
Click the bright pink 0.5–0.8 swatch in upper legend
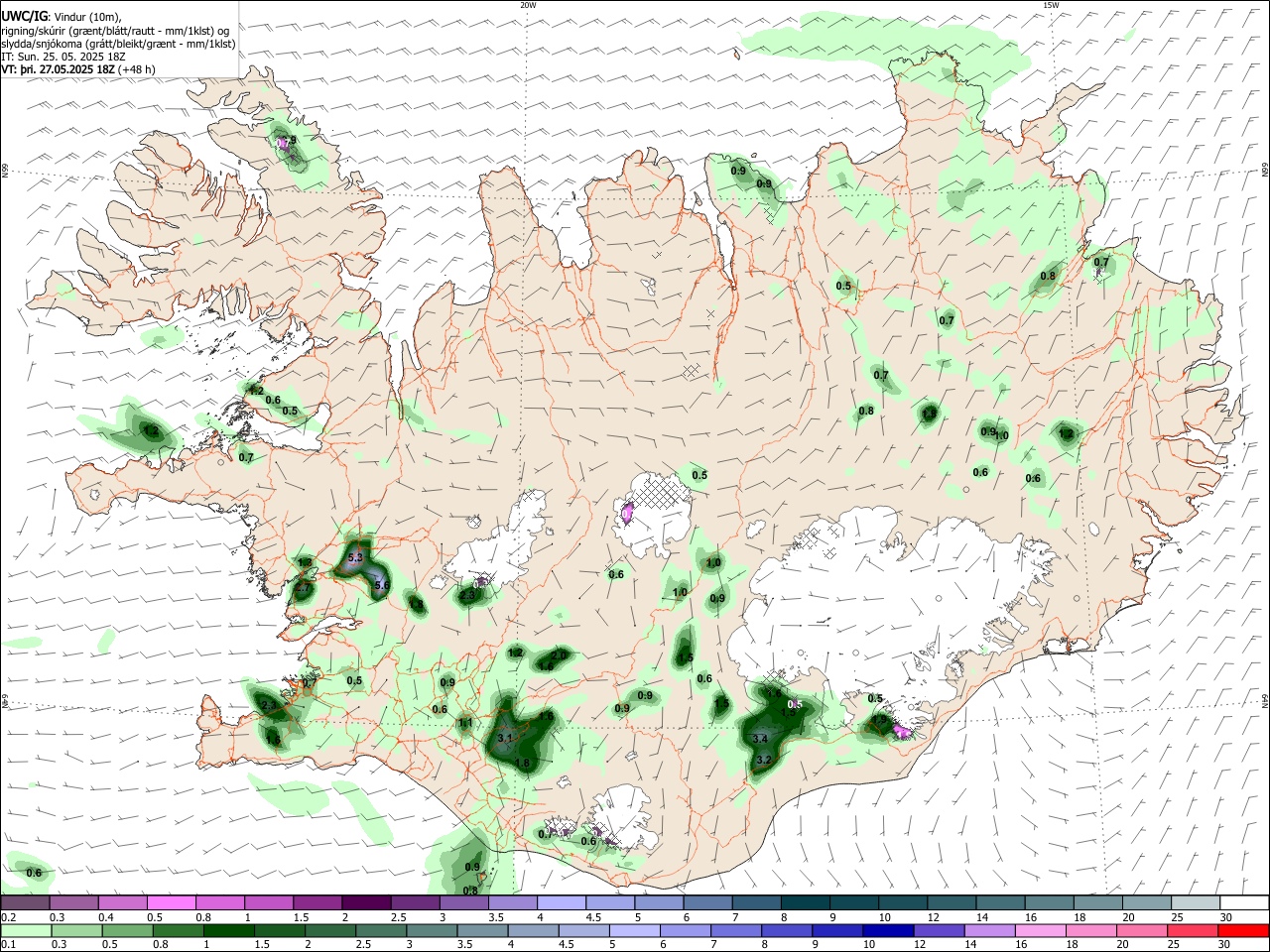(171, 902)
